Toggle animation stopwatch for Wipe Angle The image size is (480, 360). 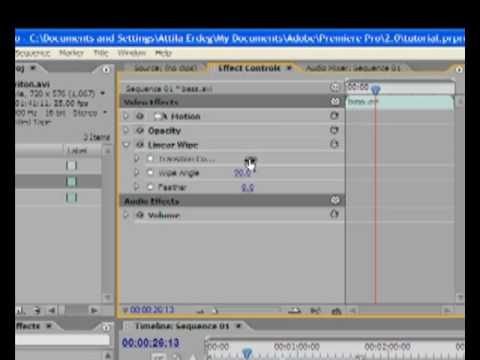pyautogui.click(x=150, y=172)
